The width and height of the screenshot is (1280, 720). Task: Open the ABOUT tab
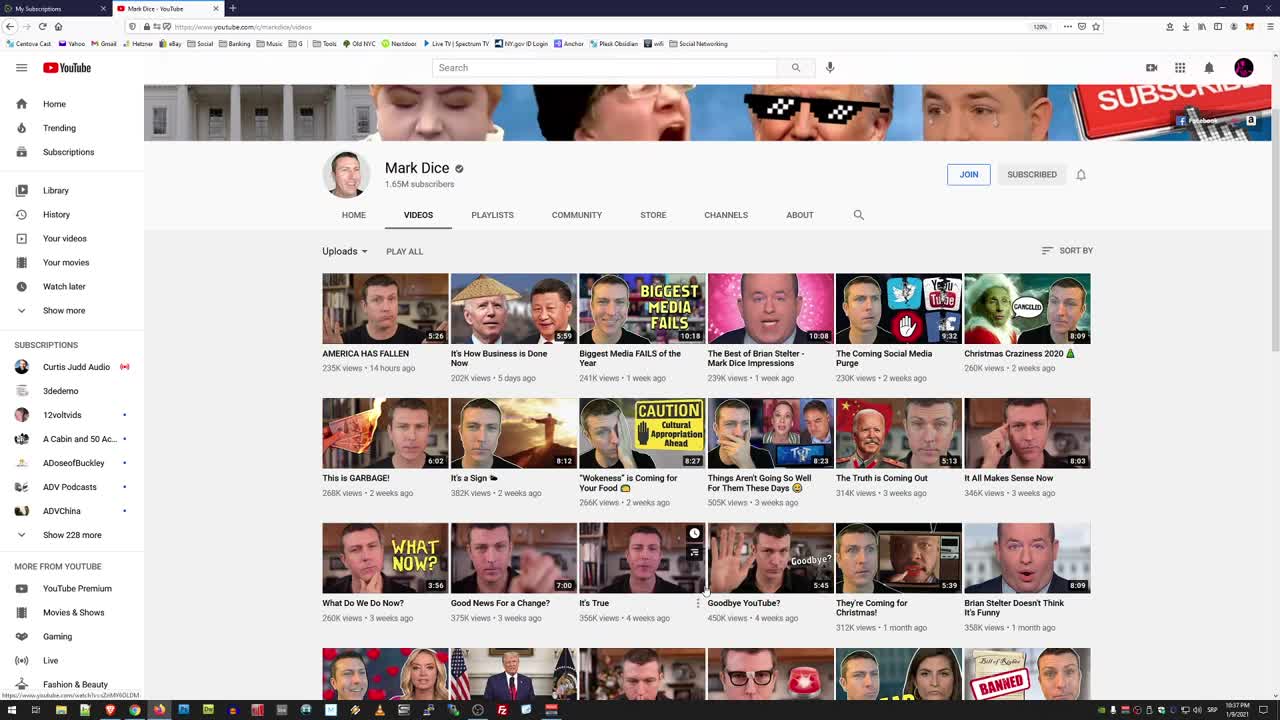(800, 215)
